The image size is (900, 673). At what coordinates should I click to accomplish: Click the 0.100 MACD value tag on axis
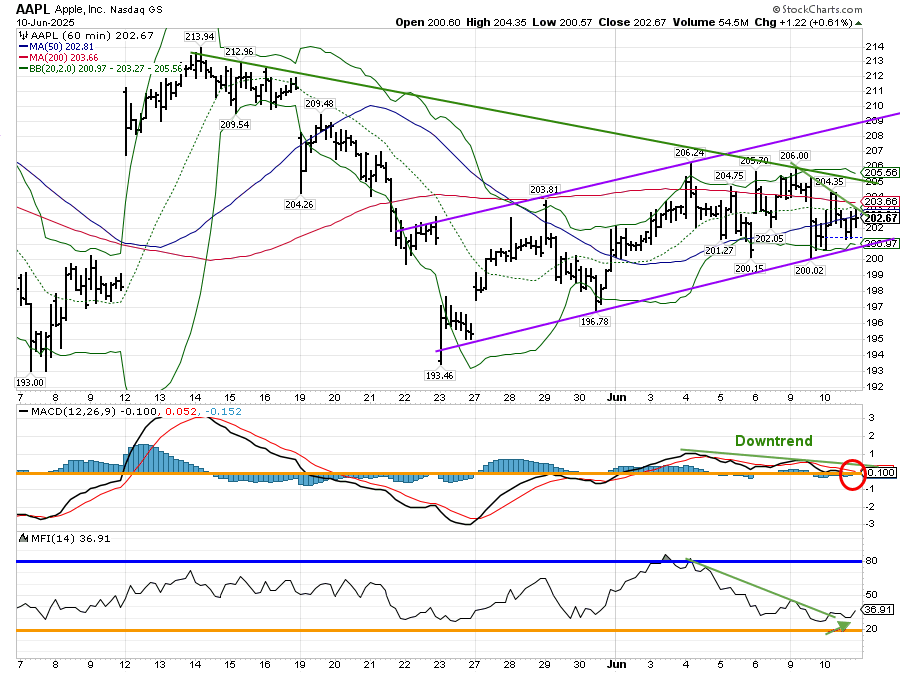point(880,473)
